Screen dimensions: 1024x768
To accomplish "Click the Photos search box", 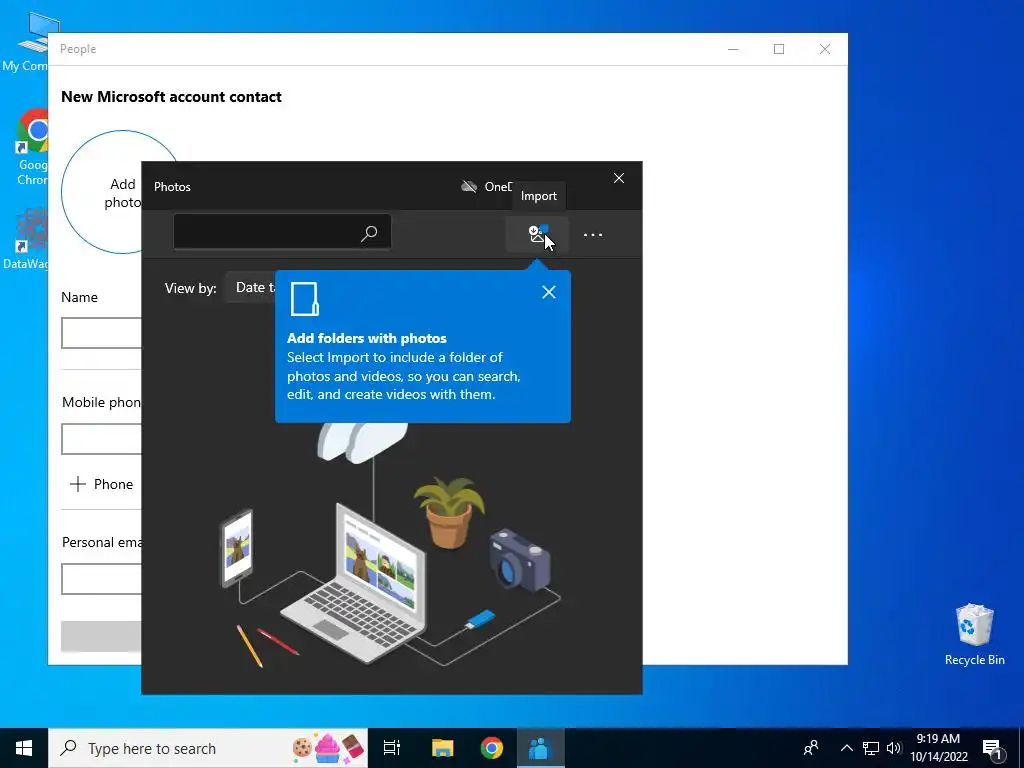I will coord(282,232).
